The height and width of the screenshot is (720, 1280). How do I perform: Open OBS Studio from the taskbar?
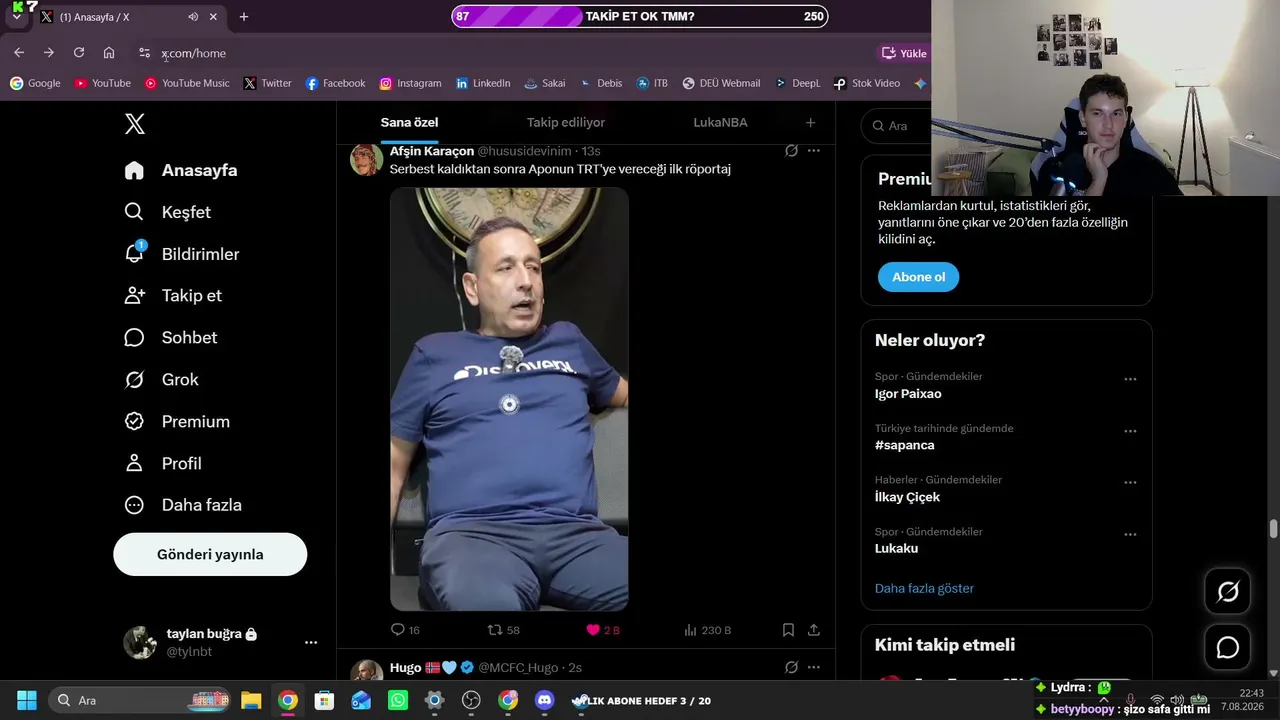pos(471,700)
